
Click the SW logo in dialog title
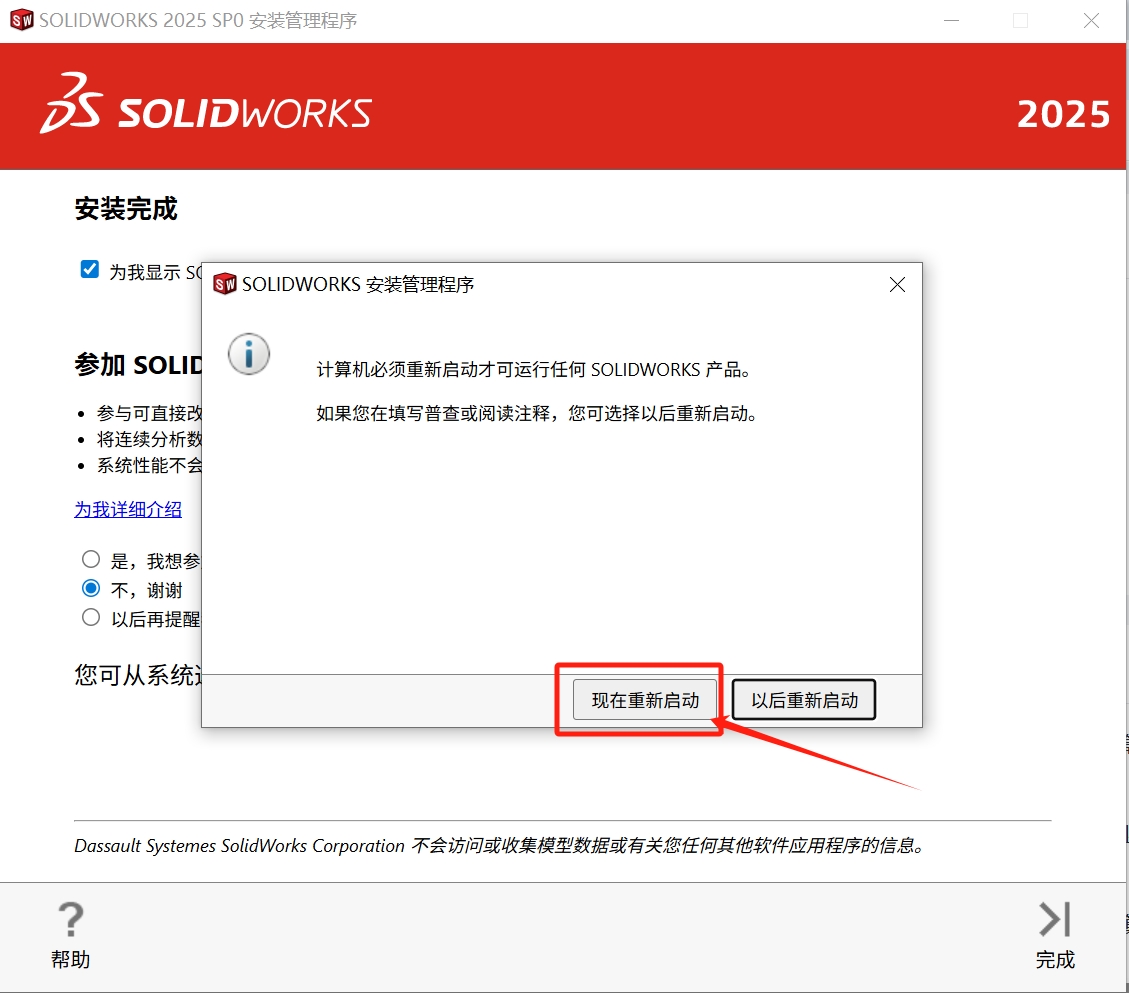click(x=225, y=284)
